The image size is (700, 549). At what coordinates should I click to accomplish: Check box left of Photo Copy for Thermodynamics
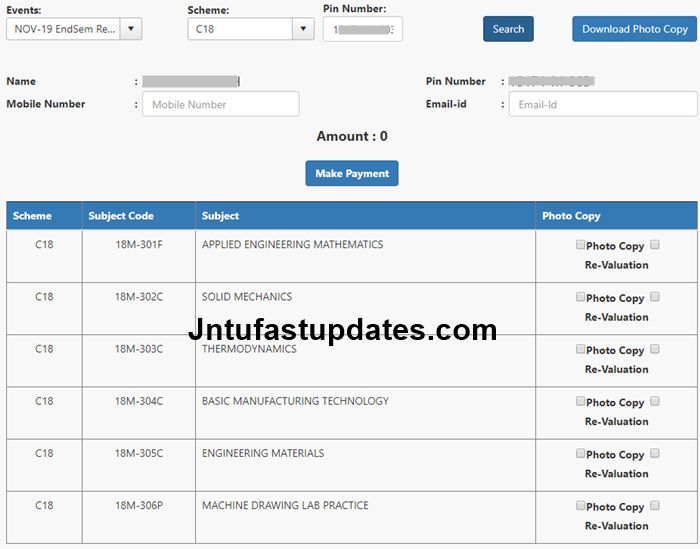pos(580,349)
